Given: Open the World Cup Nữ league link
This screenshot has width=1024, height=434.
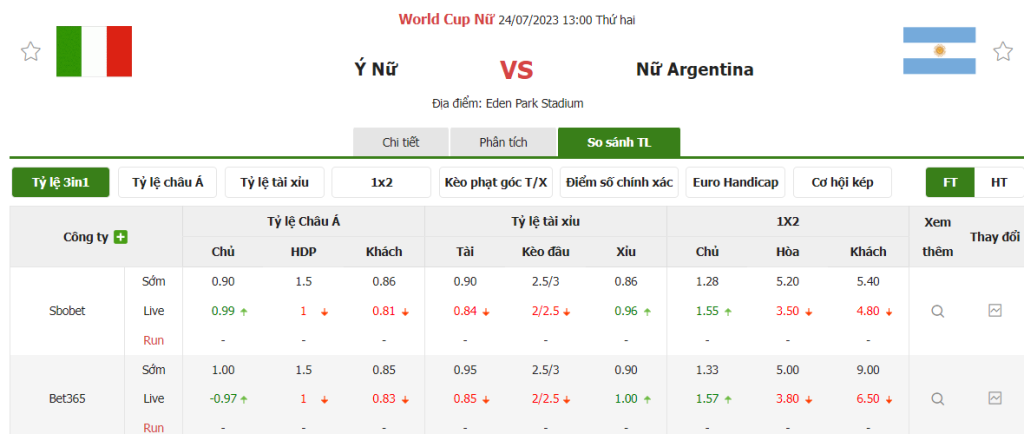Looking at the screenshot, I should (446, 19).
